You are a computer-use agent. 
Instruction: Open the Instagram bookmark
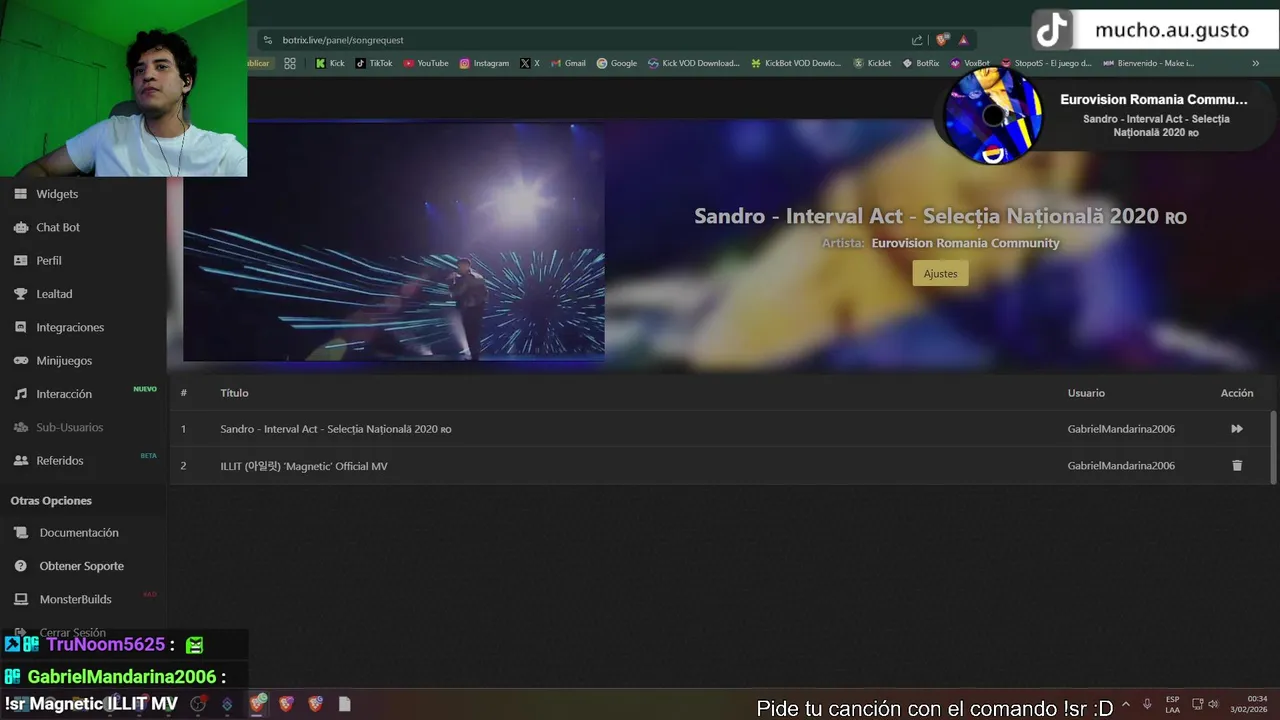pos(484,63)
